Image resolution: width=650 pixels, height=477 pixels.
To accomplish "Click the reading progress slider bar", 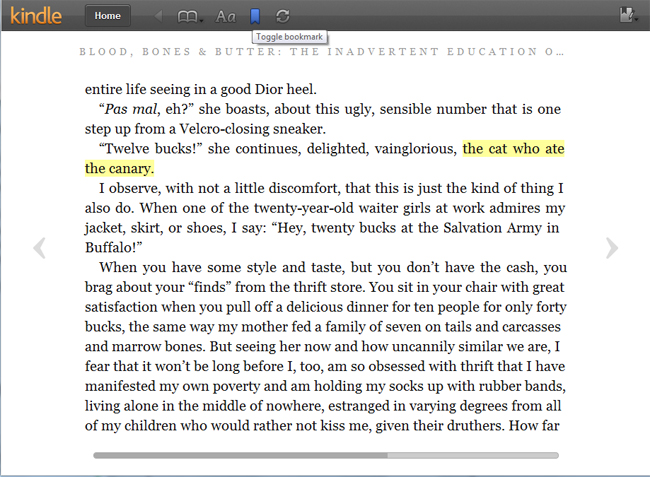I will [x=240, y=455].
